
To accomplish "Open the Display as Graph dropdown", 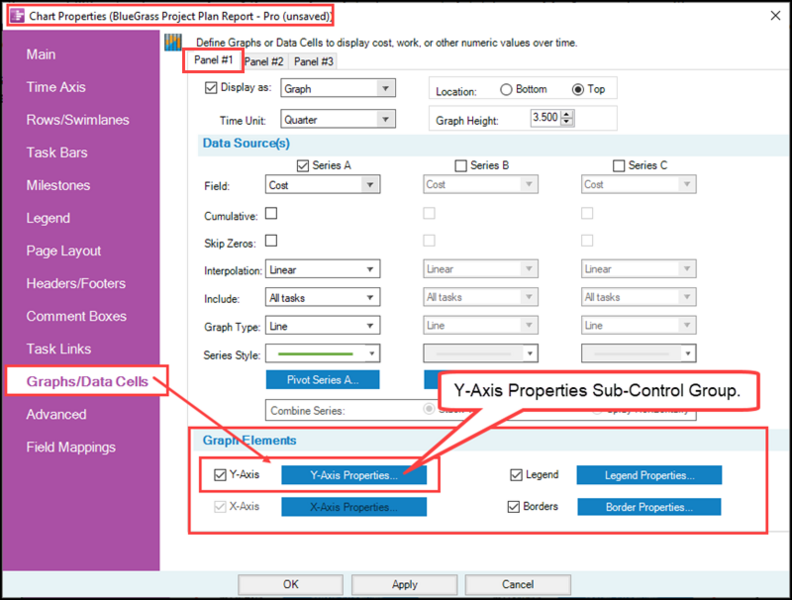I will pos(338,88).
